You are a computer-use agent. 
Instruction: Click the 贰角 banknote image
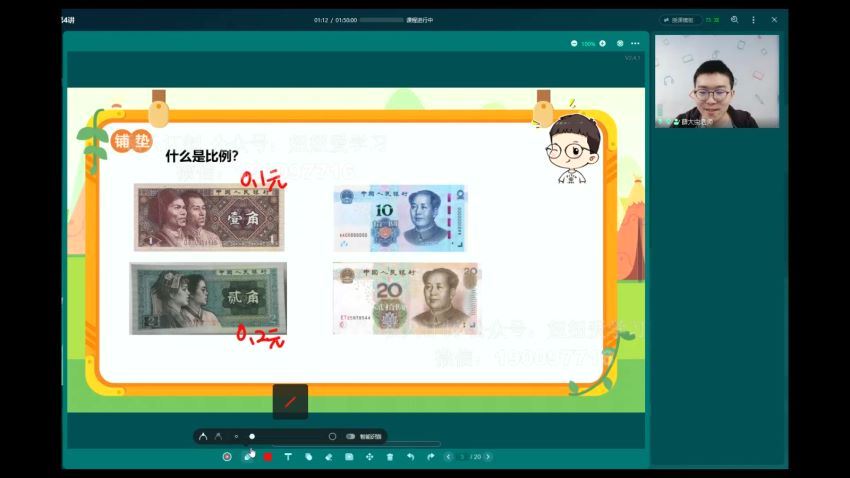click(208, 299)
